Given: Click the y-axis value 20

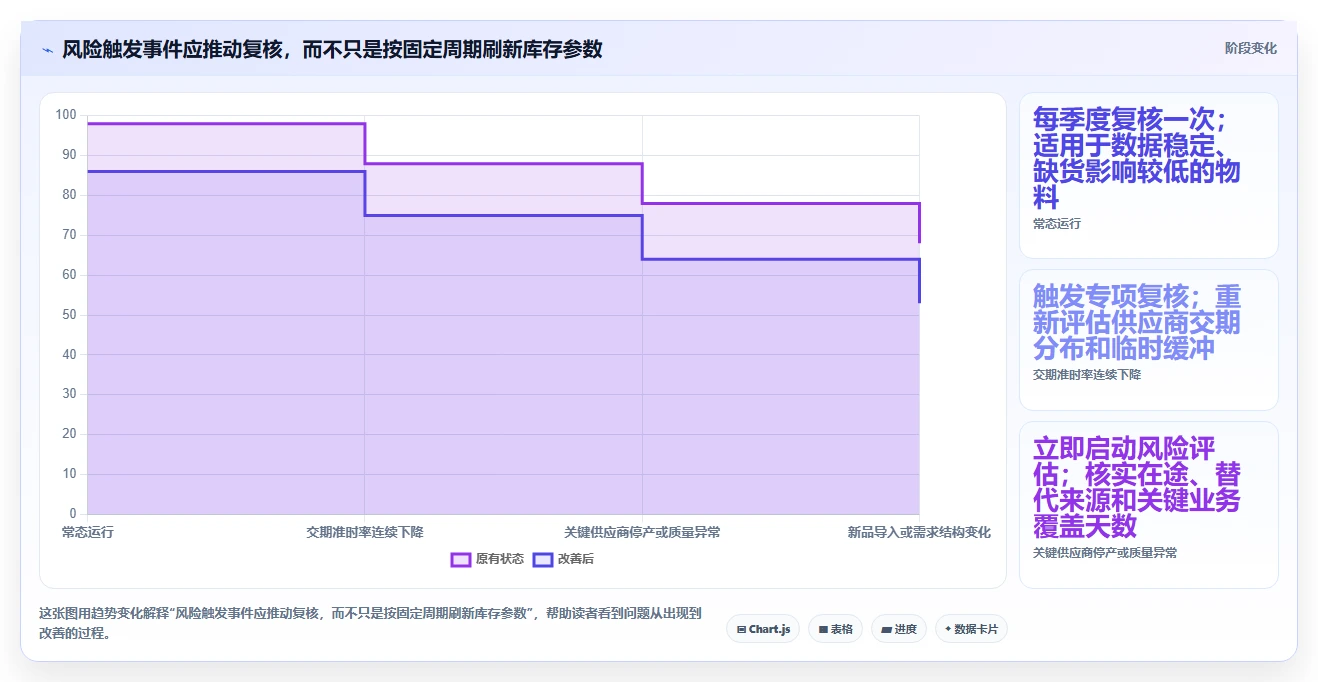Looking at the screenshot, I should tap(69, 434).
